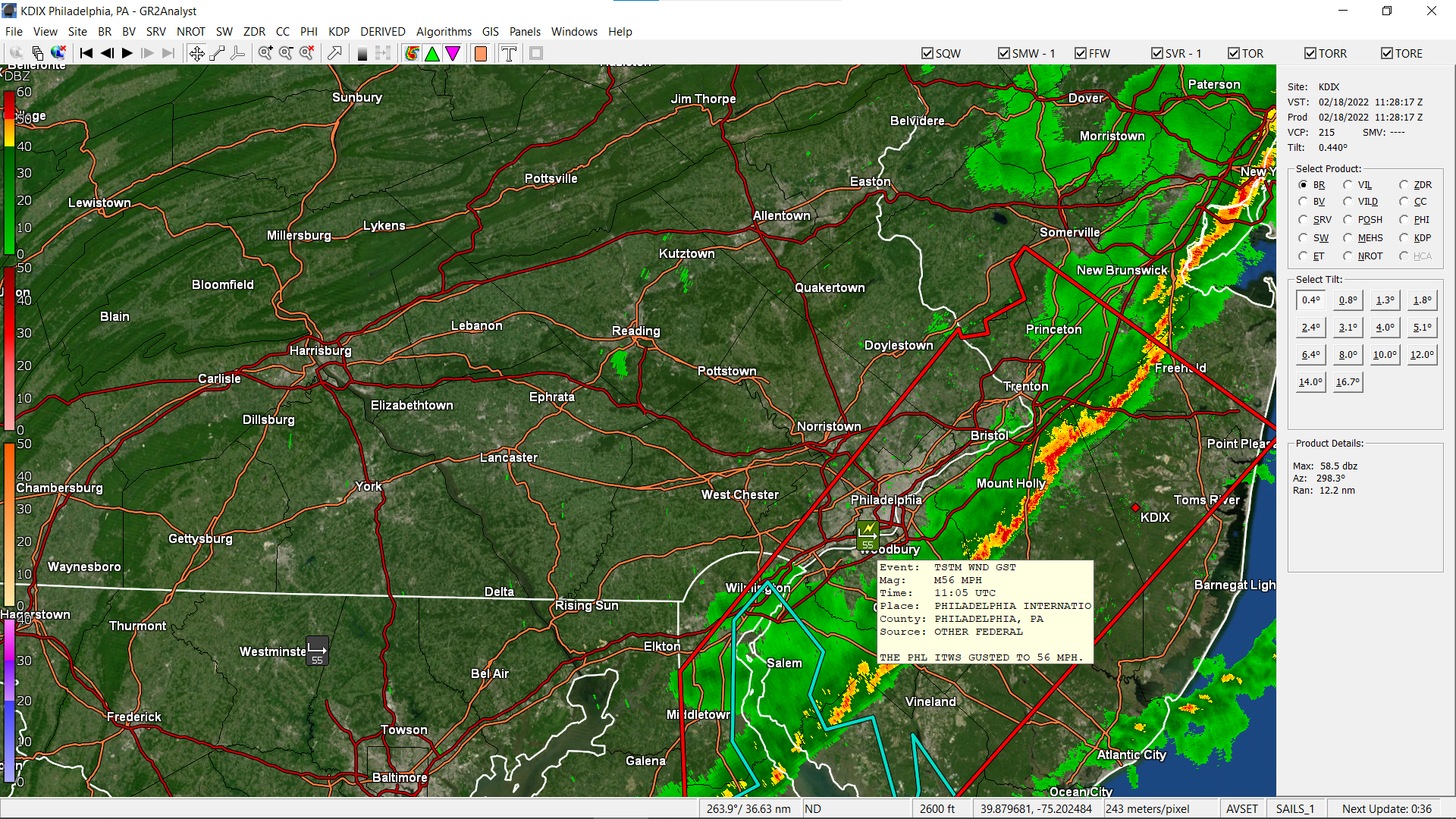Open the Windows menu

pyautogui.click(x=574, y=32)
